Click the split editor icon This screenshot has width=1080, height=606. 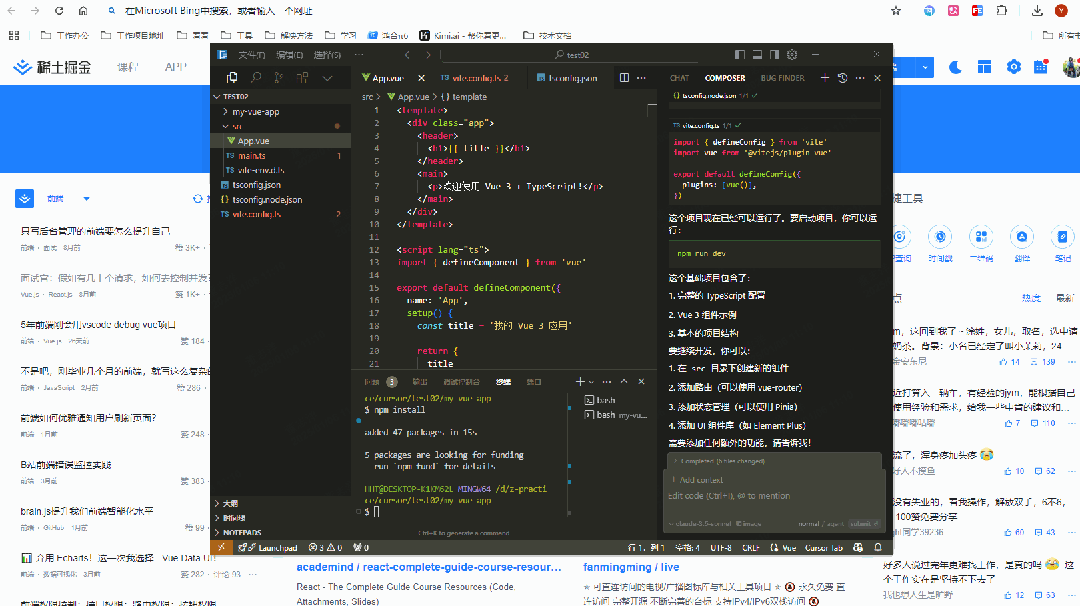(625, 78)
